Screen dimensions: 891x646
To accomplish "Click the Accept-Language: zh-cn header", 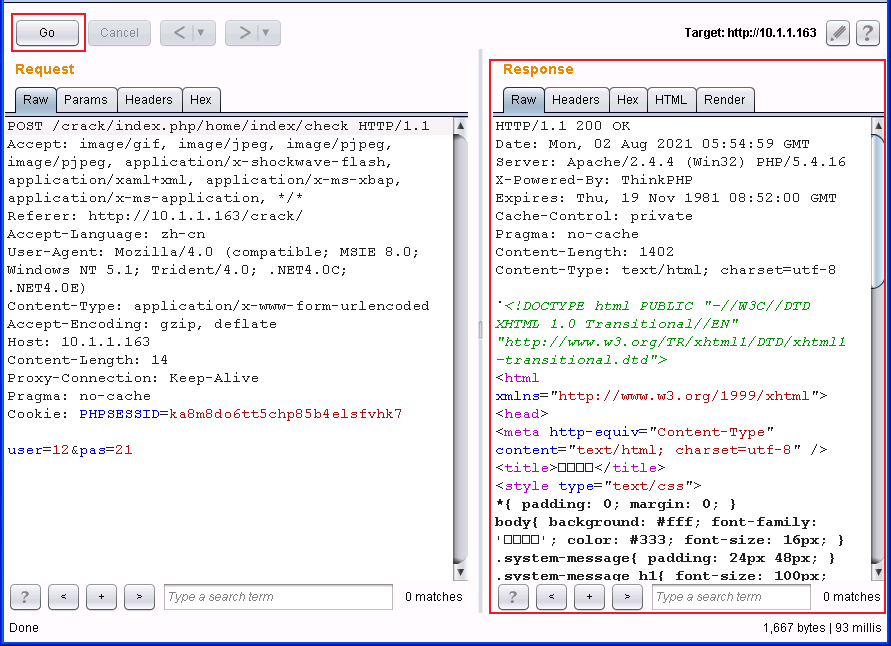I will click(106, 234).
